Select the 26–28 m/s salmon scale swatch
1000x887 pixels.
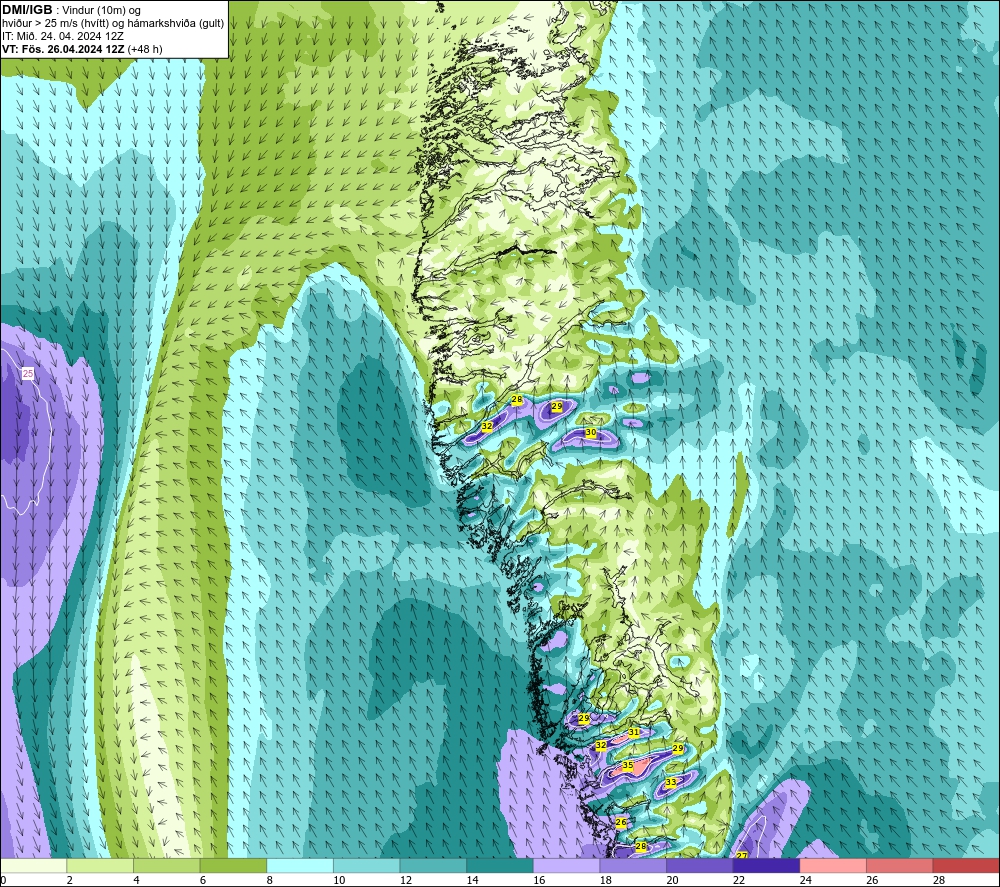pyautogui.click(x=899, y=865)
